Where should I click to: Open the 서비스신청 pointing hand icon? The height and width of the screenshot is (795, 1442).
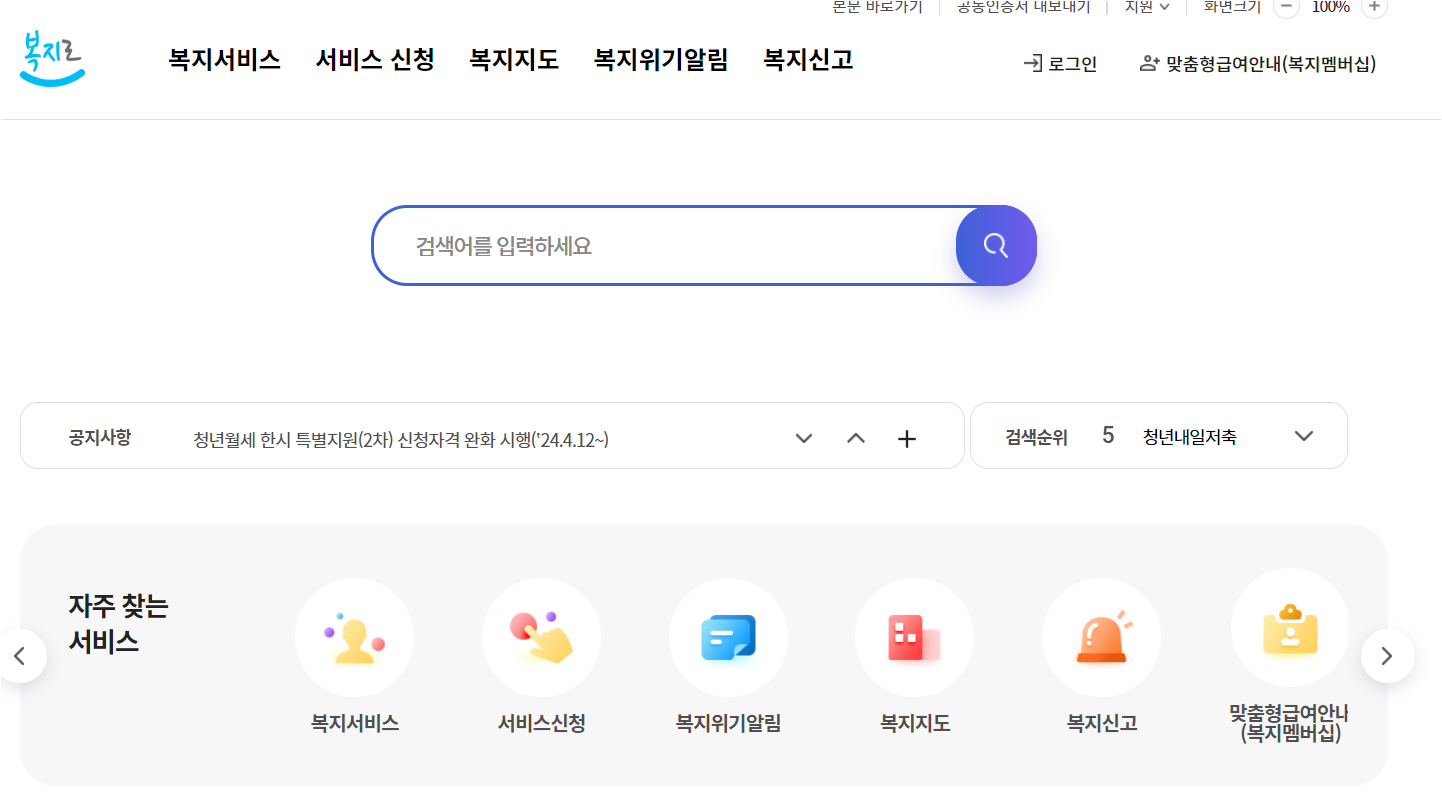click(541, 638)
